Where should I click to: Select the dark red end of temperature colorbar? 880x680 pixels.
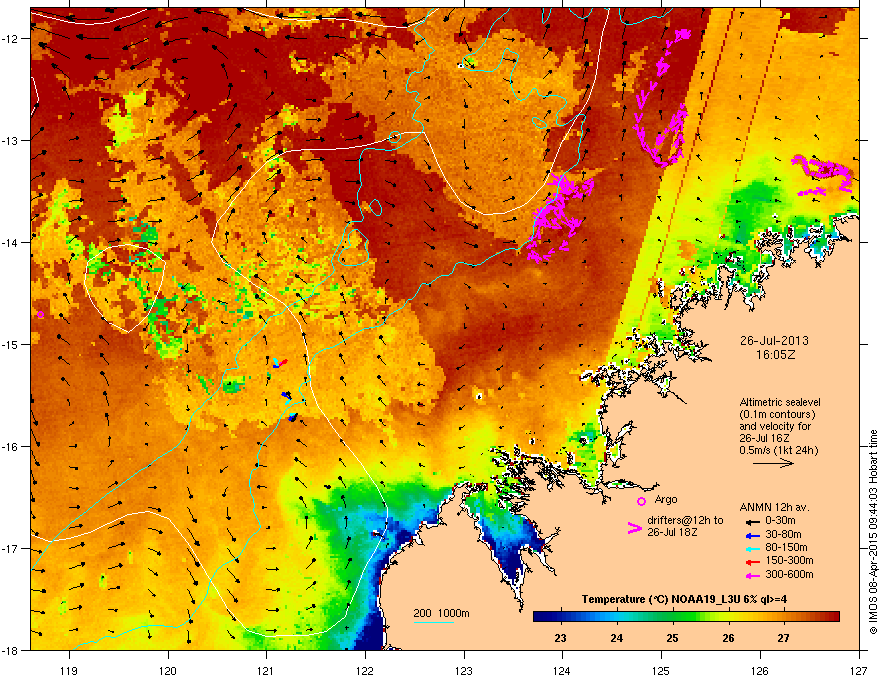[832, 617]
